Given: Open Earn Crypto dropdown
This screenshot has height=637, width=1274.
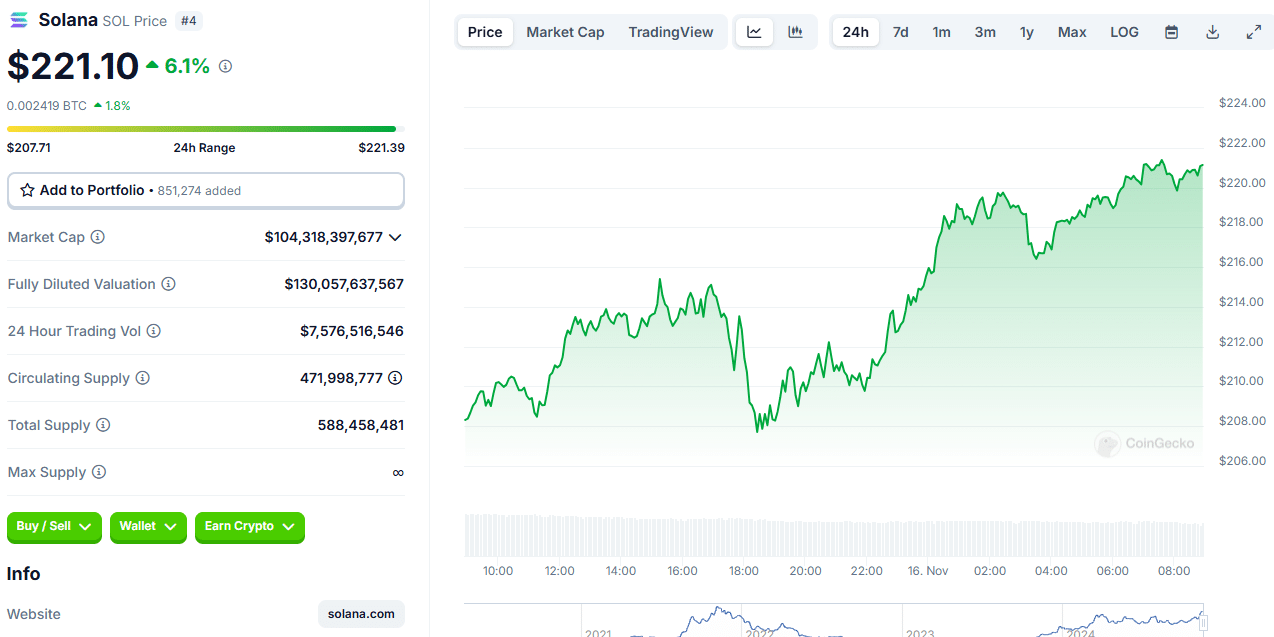Looking at the screenshot, I should (250, 527).
